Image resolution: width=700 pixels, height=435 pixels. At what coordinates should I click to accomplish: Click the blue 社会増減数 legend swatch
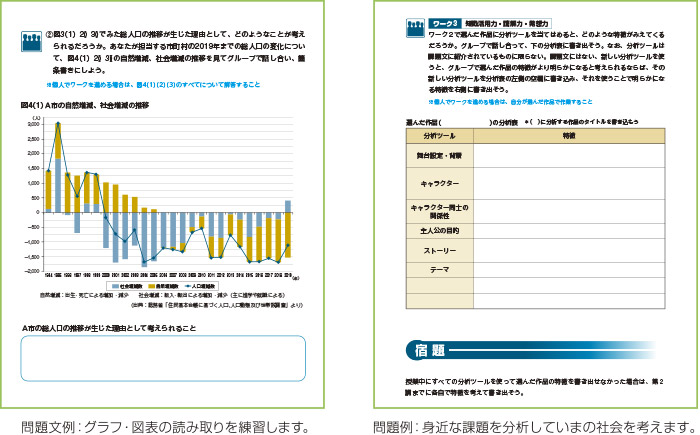[116, 286]
